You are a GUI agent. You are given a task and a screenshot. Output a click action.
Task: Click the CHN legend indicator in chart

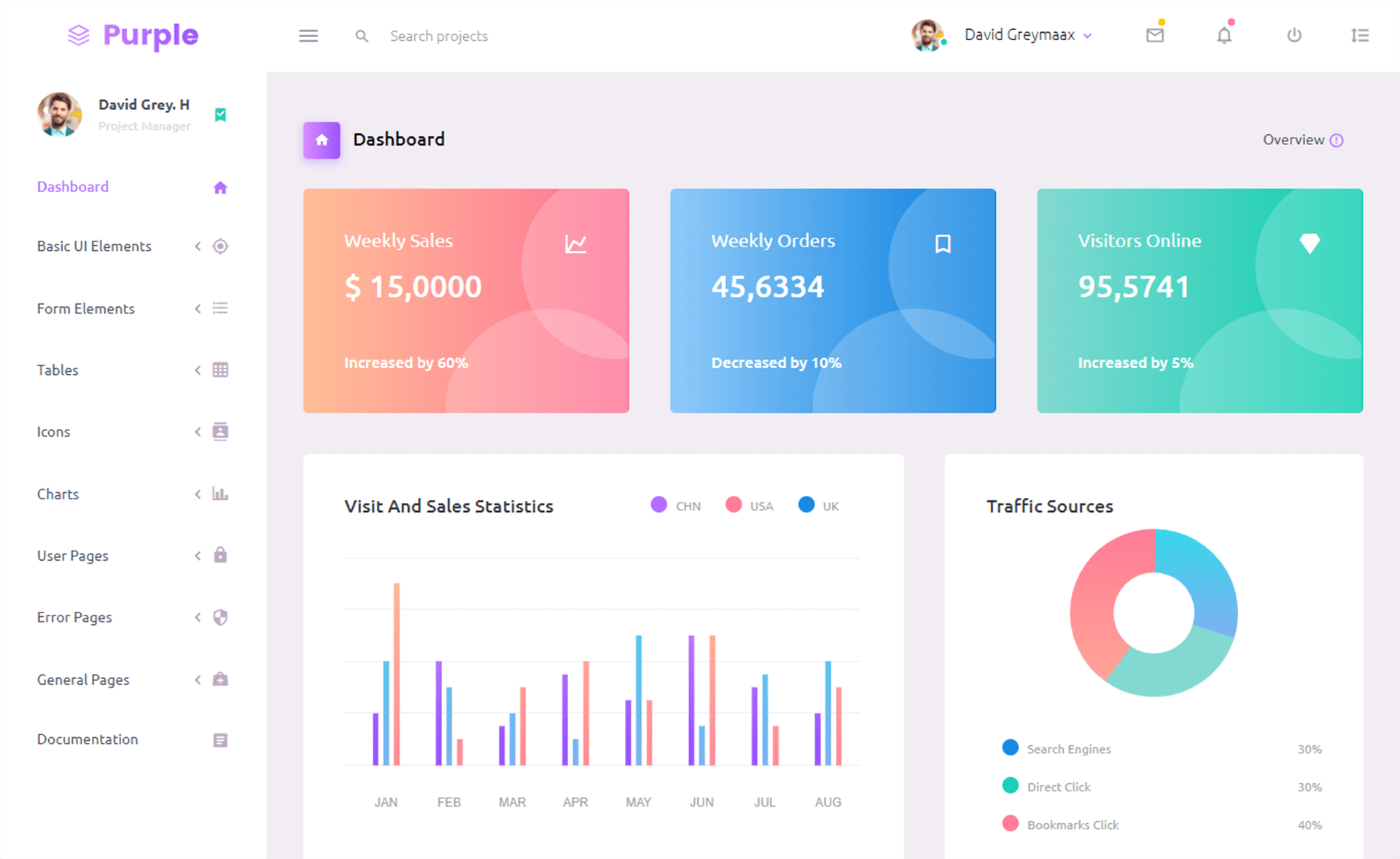(x=657, y=505)
